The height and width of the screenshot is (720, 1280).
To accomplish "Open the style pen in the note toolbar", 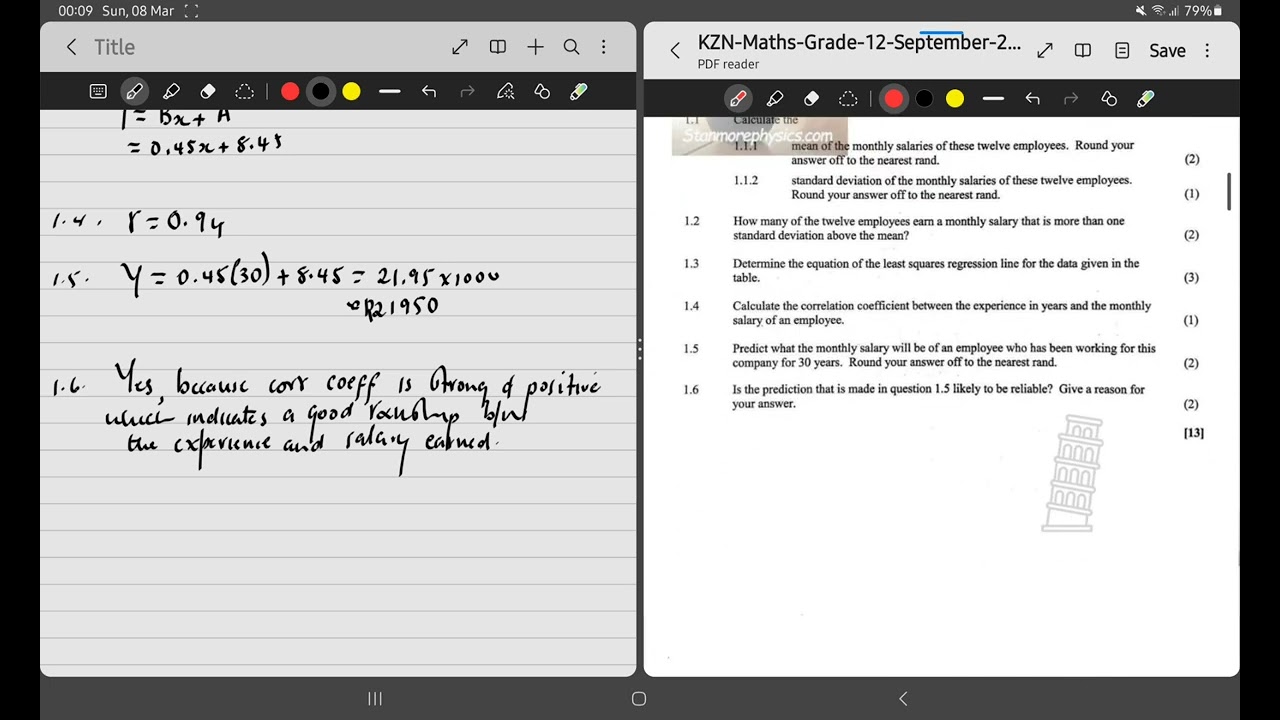I will [x=579, y=92].
